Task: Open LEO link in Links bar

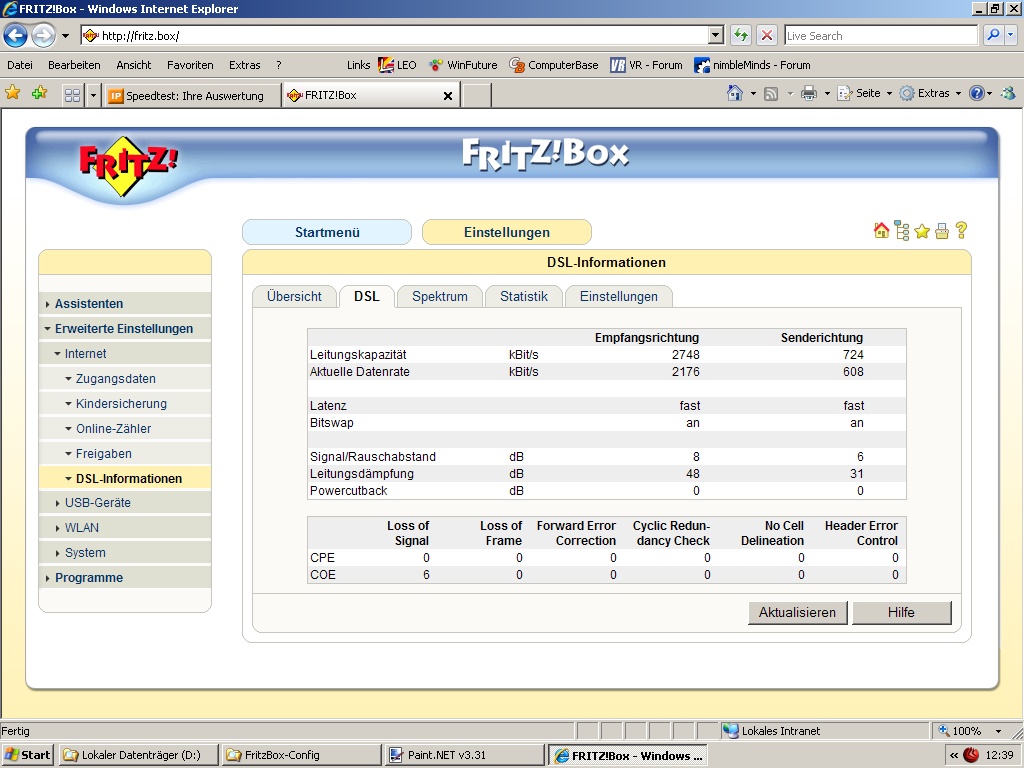Action: point(397,65)
